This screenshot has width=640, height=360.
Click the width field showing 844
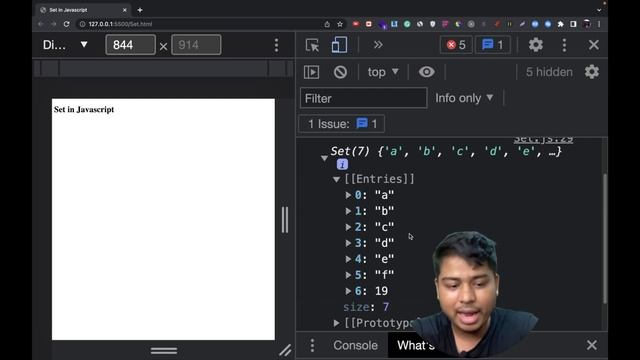coord(130,44)
